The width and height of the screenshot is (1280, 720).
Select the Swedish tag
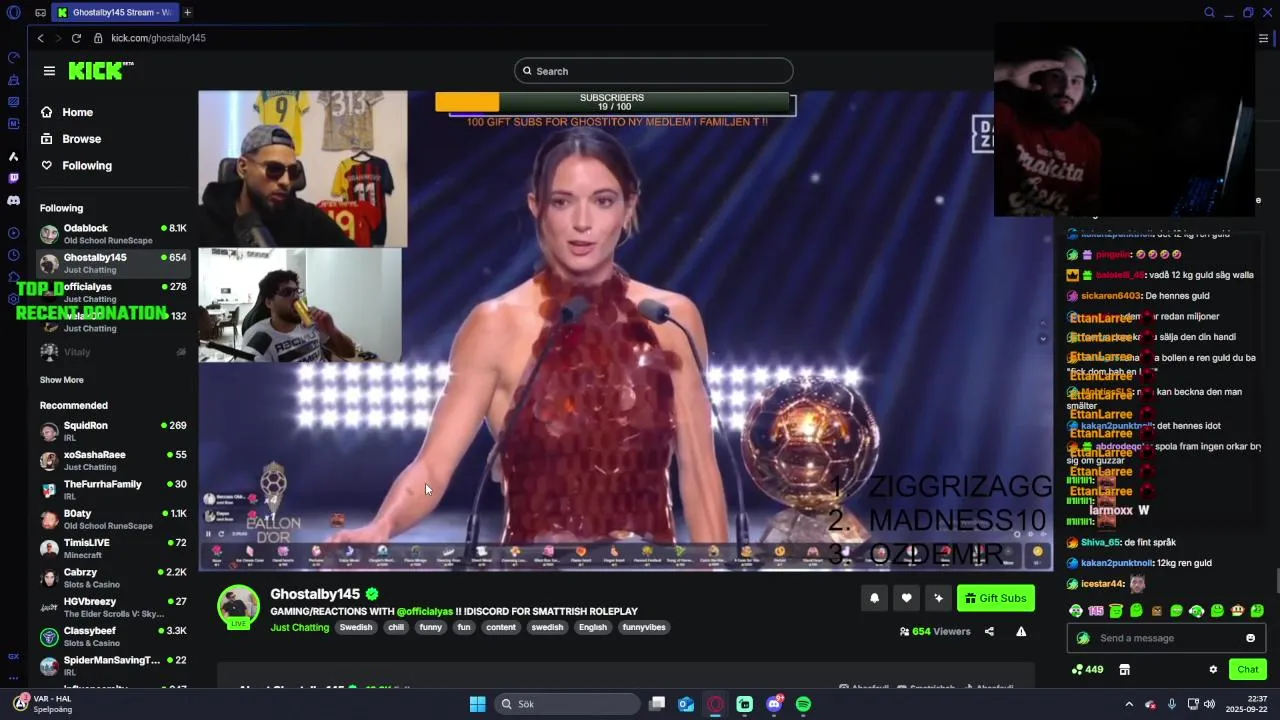click(356, 627)
